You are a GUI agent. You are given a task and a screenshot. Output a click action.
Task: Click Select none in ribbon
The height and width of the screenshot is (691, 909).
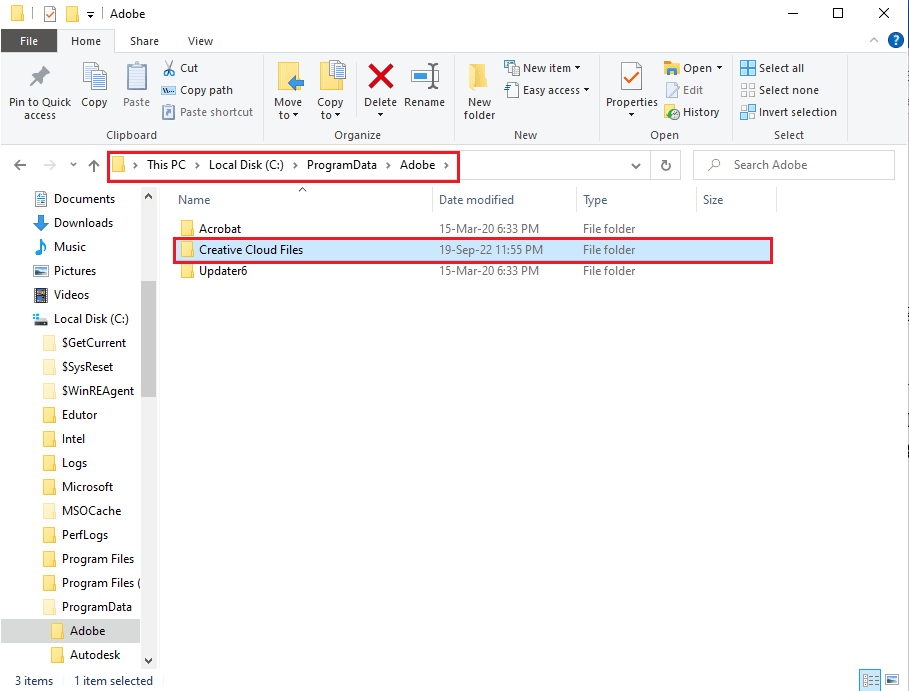click(x=780, y=90)
